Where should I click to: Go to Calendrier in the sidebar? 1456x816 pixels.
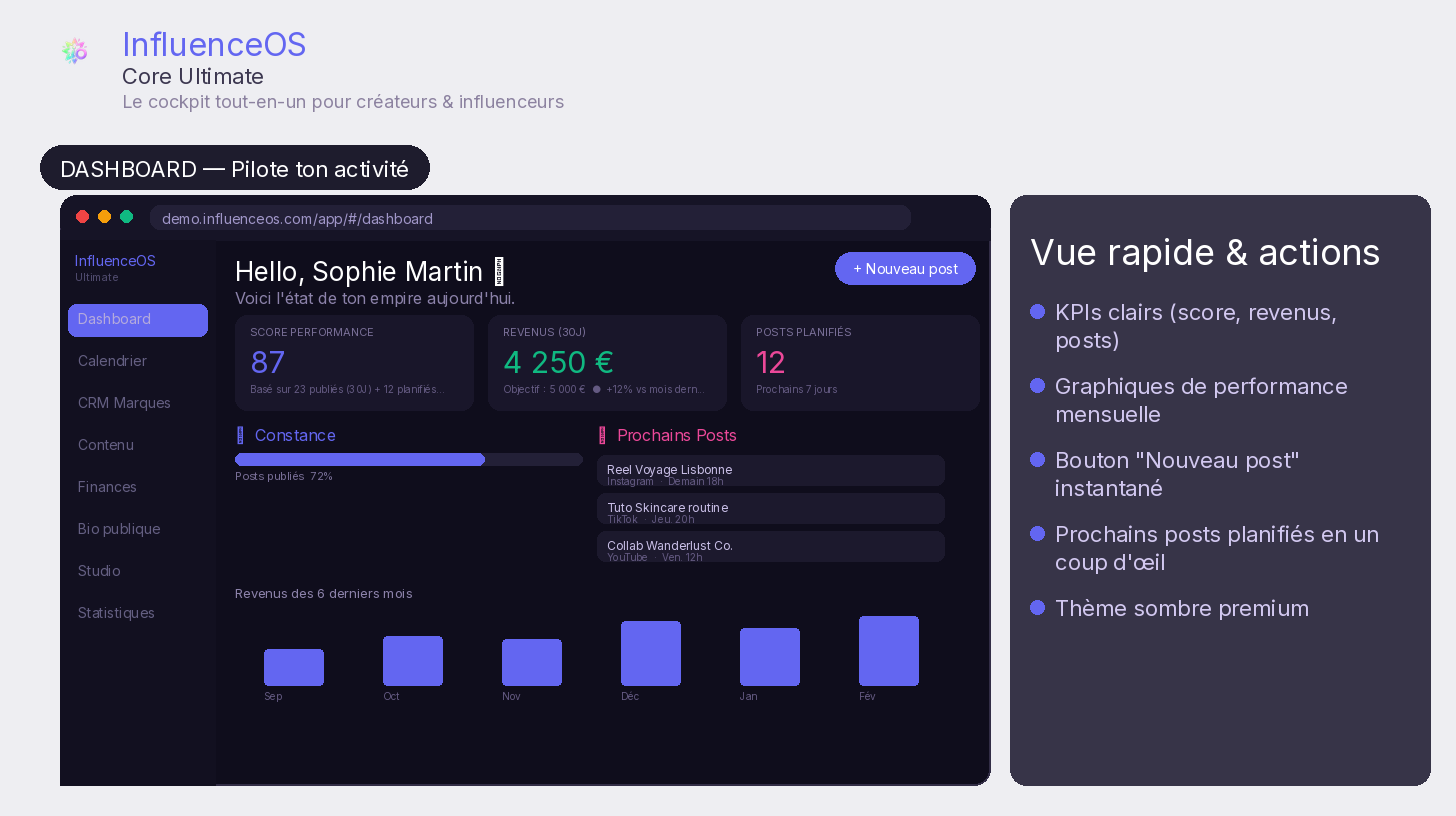click(x=113, y=361)
